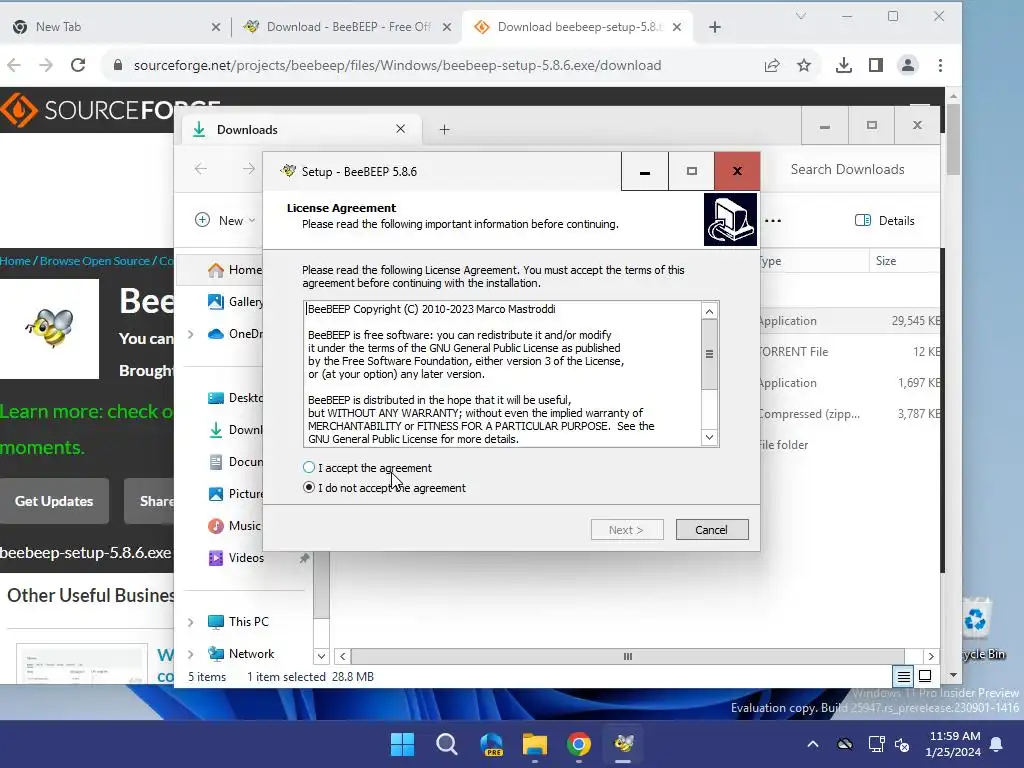Open Chrome downloads icon
Screen dimensions: 1024x768
pyautogui.click(x=844, y=65)
